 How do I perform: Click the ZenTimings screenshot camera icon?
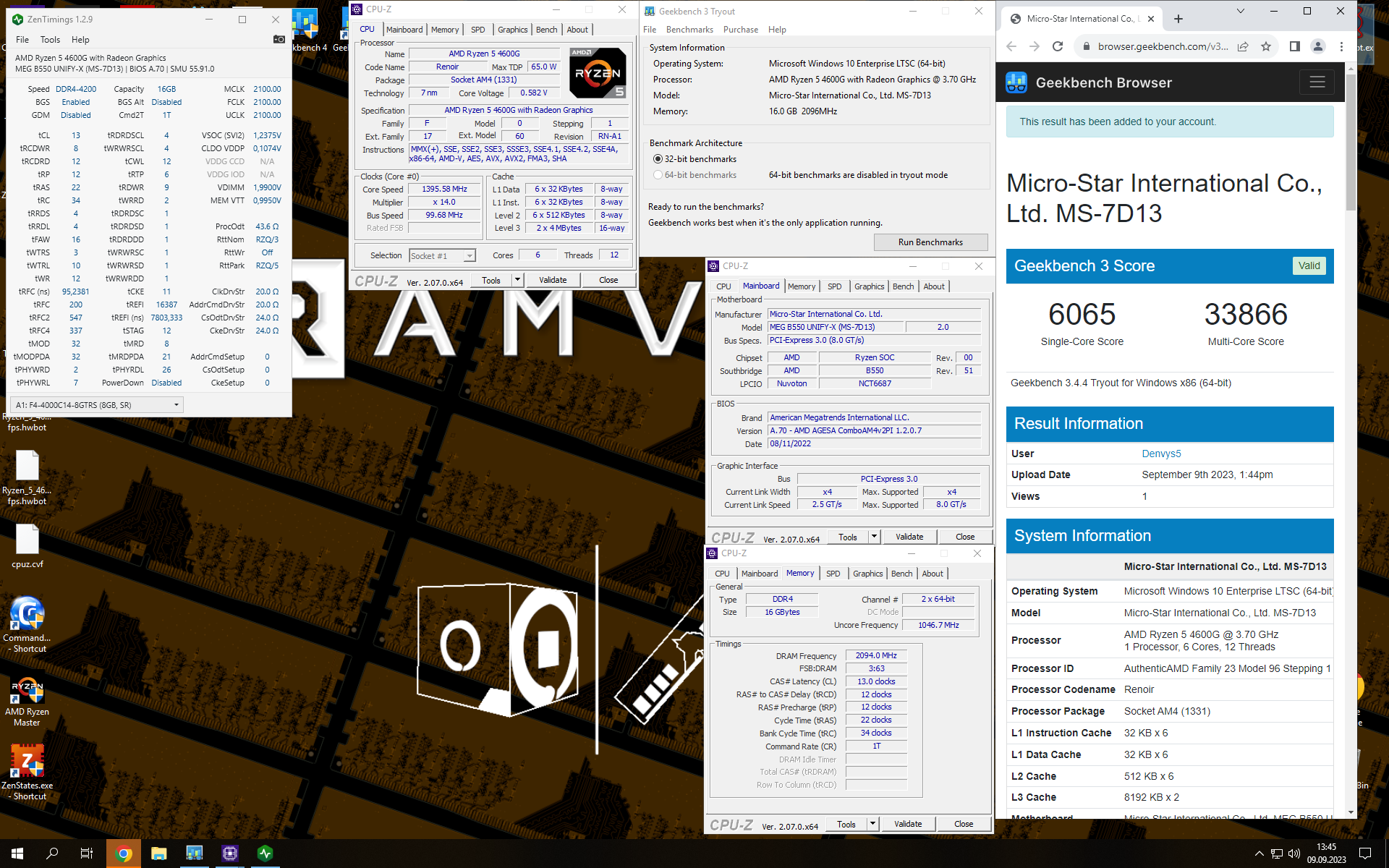279,40
